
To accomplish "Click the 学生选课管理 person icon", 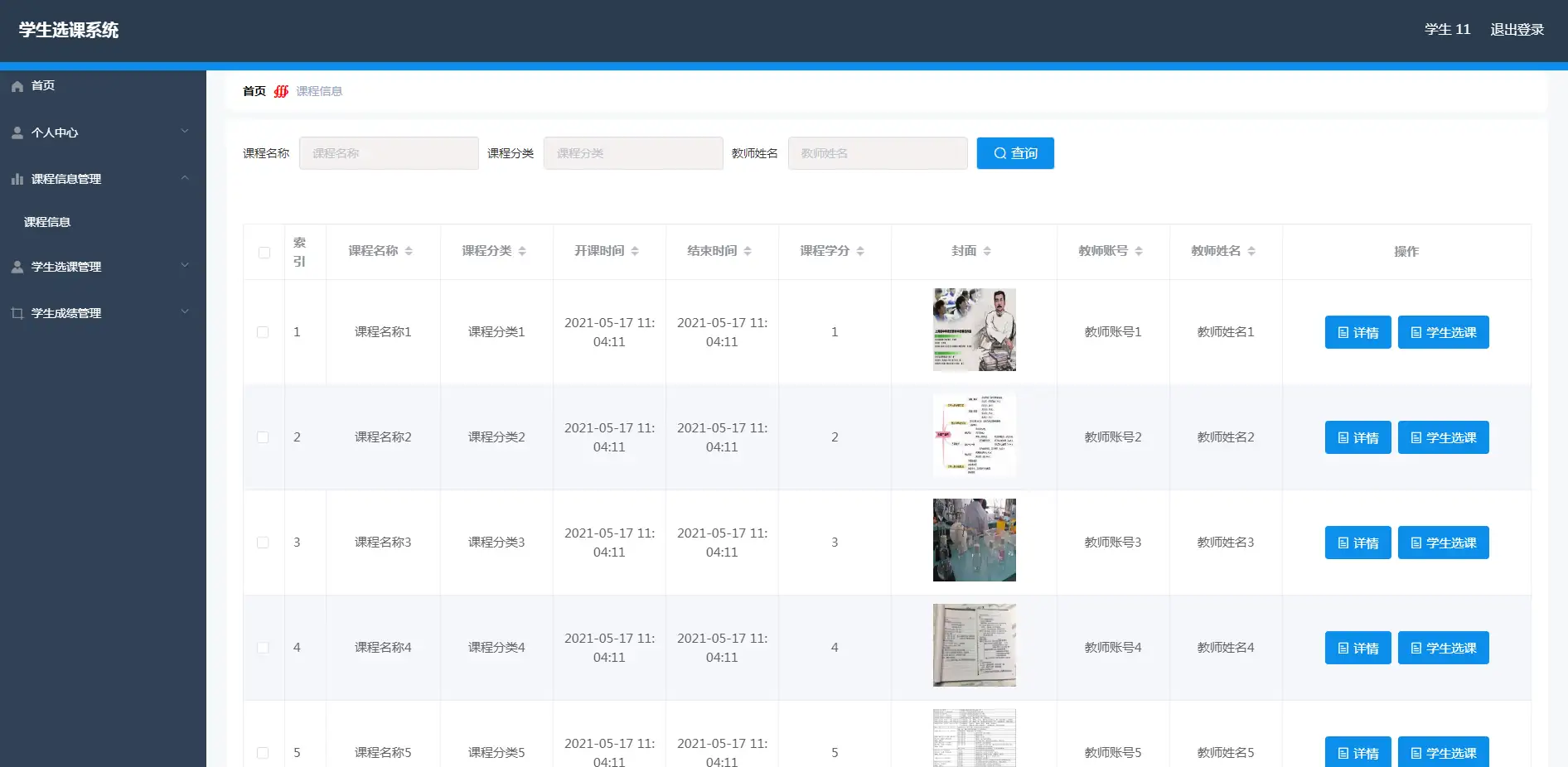I will point(15,266).
